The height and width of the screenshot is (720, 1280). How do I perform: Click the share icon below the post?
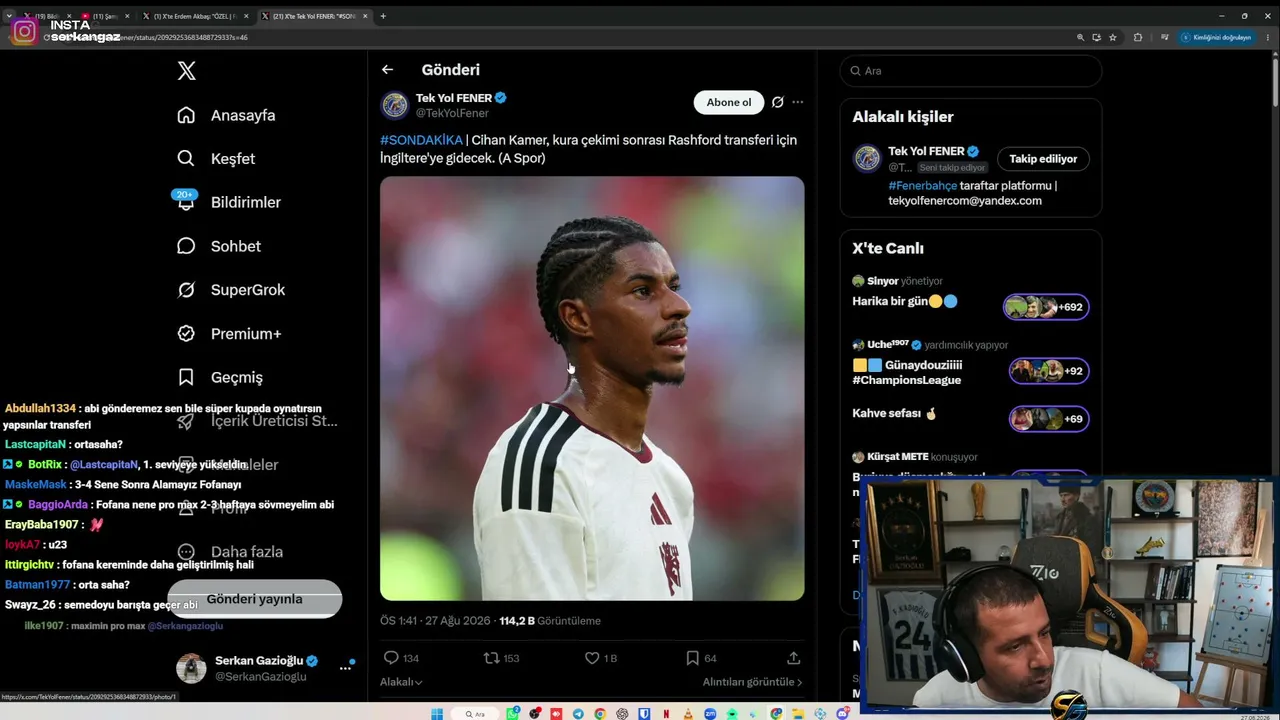point(793,658)
